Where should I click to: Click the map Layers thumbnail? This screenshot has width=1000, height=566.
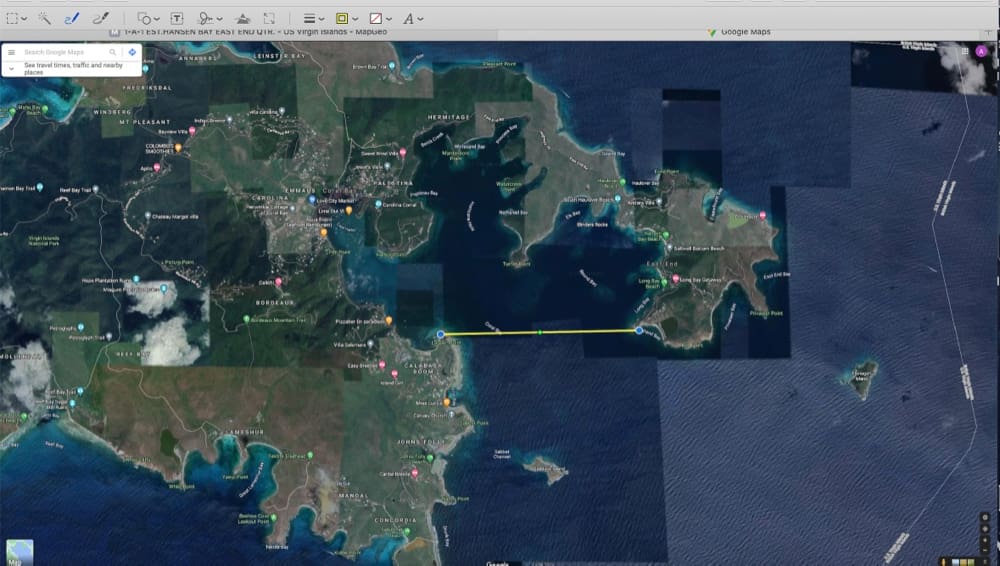[x=19, y=553]
